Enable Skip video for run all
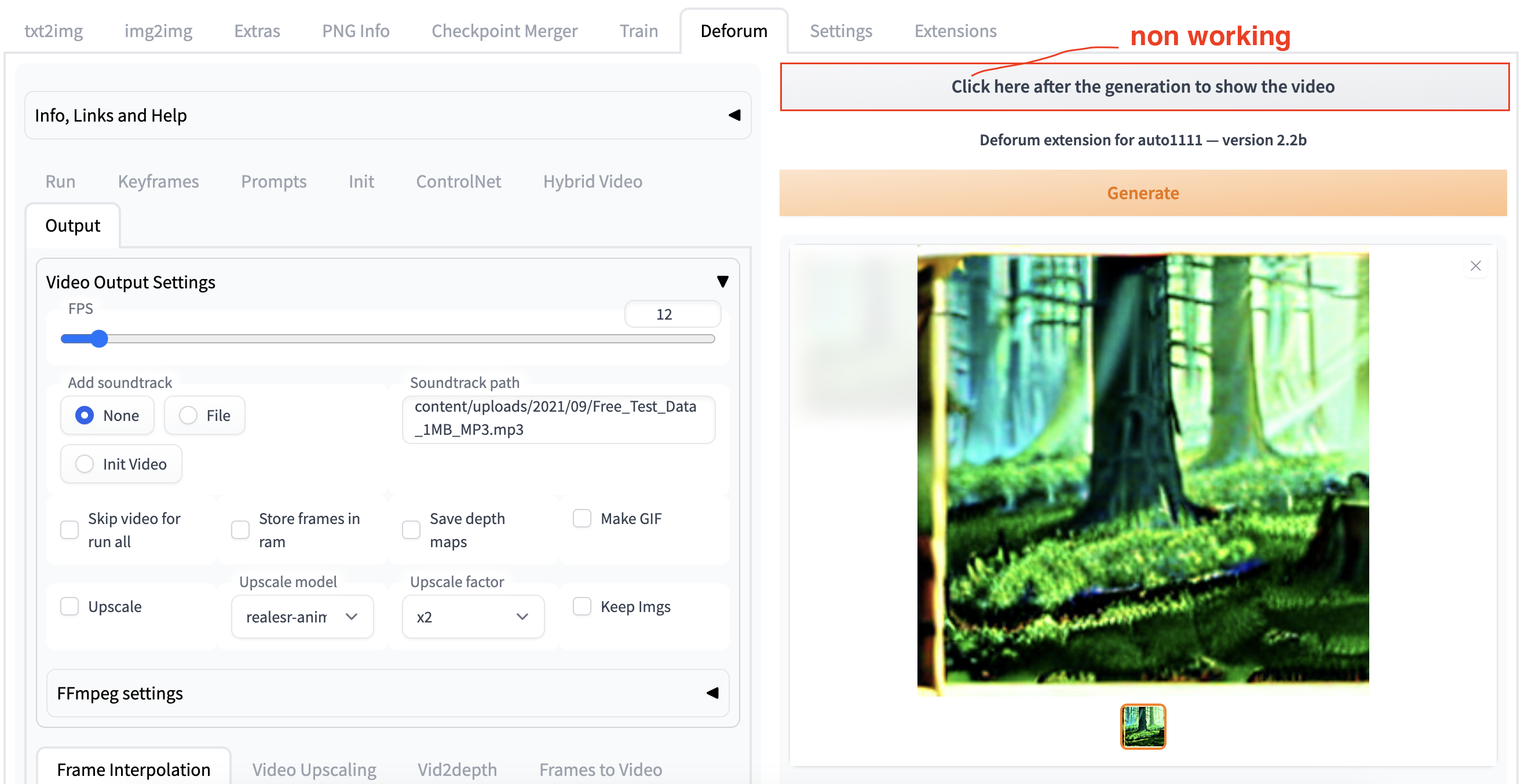The image size is (1521, 784). pyautogui.click(x=70, y=530)
